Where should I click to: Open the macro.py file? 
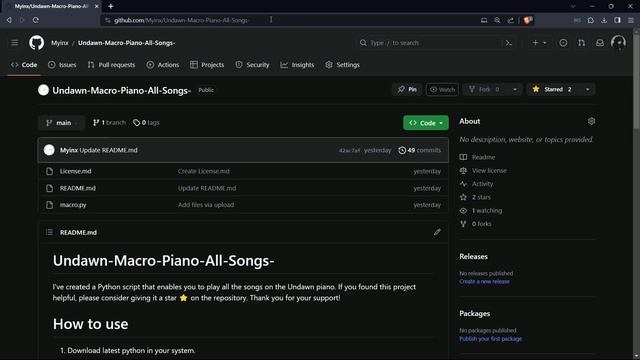[x=73, y=205]
